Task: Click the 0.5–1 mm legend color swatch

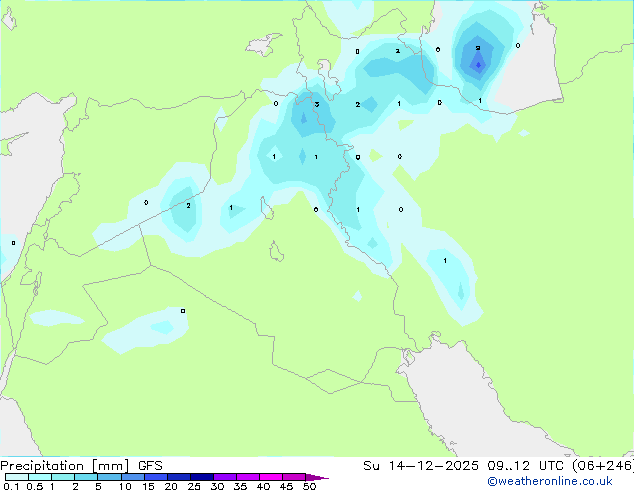Action: click(x=40, y=477)
